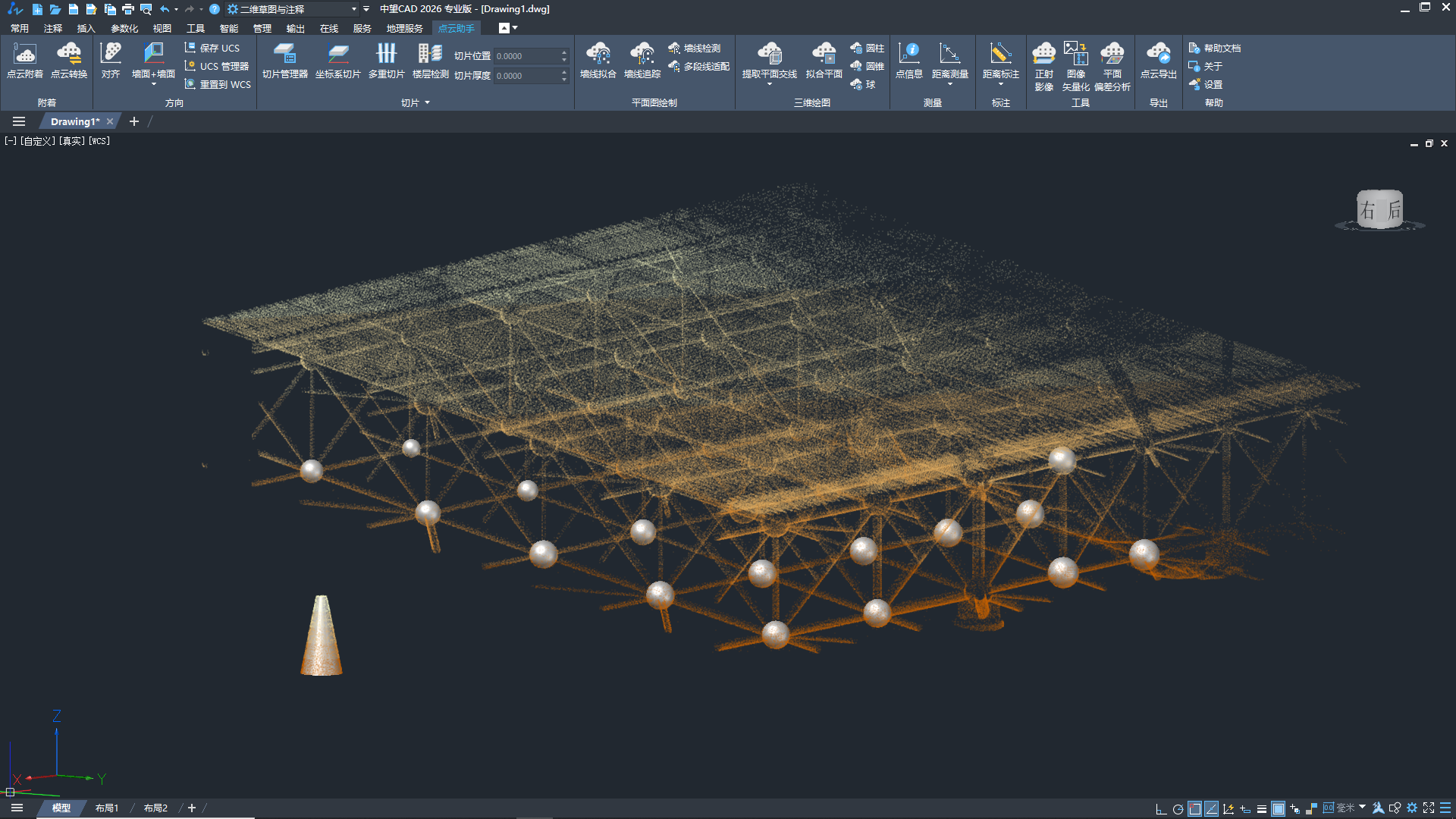1456x819 pixels.
Task: Toggle dynamic UCS in status bar
Action: tap(1228, 808)
